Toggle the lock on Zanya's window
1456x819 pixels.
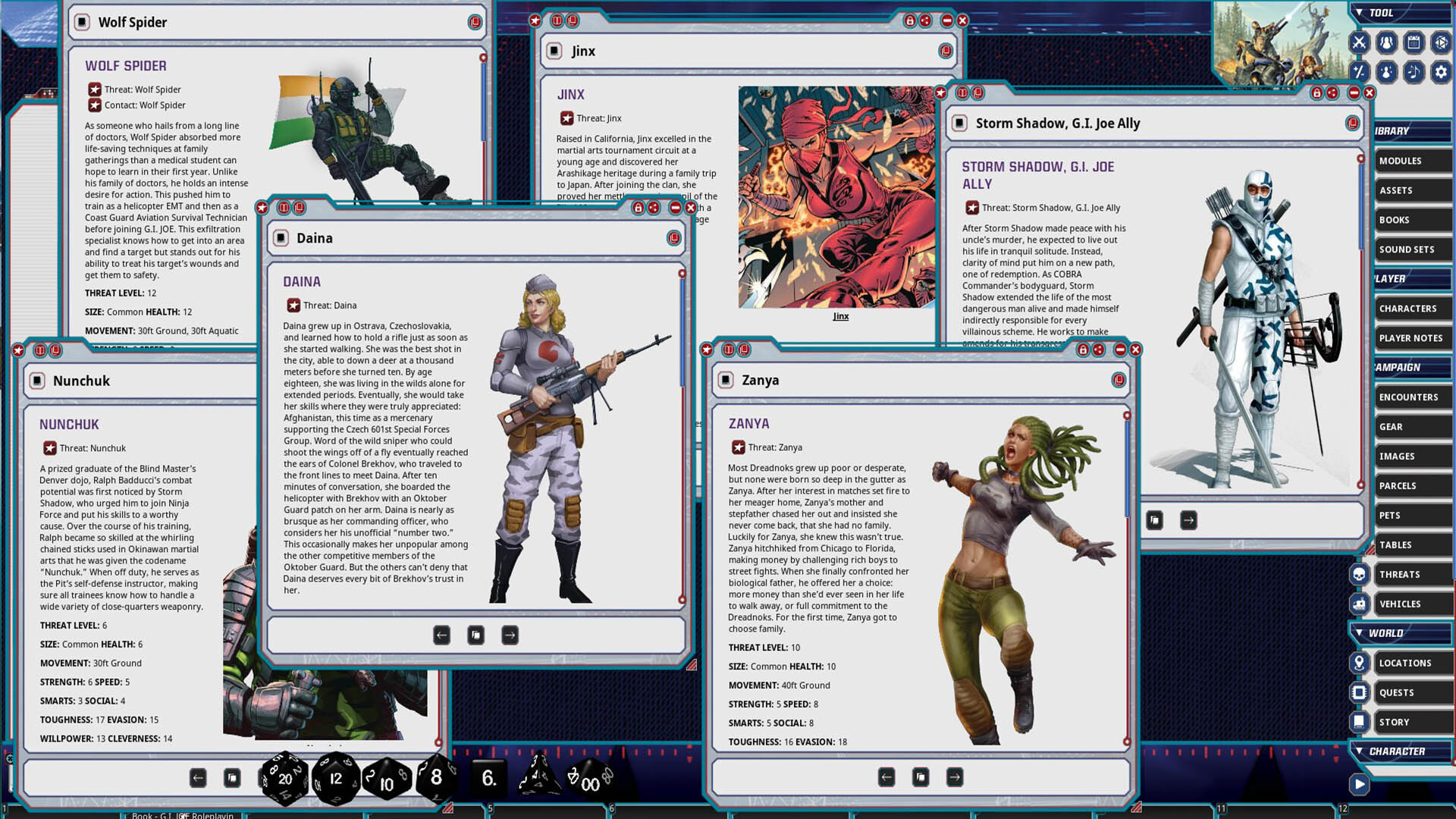1083,350
